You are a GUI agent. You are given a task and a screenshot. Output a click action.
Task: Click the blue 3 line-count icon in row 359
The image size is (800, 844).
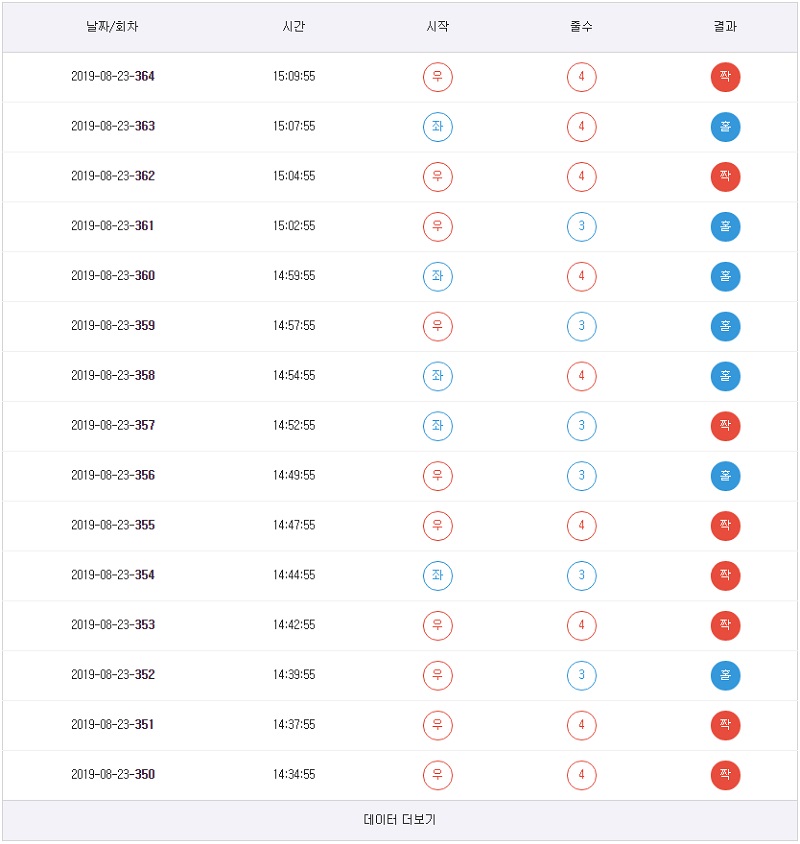click(x=581, y=326)
